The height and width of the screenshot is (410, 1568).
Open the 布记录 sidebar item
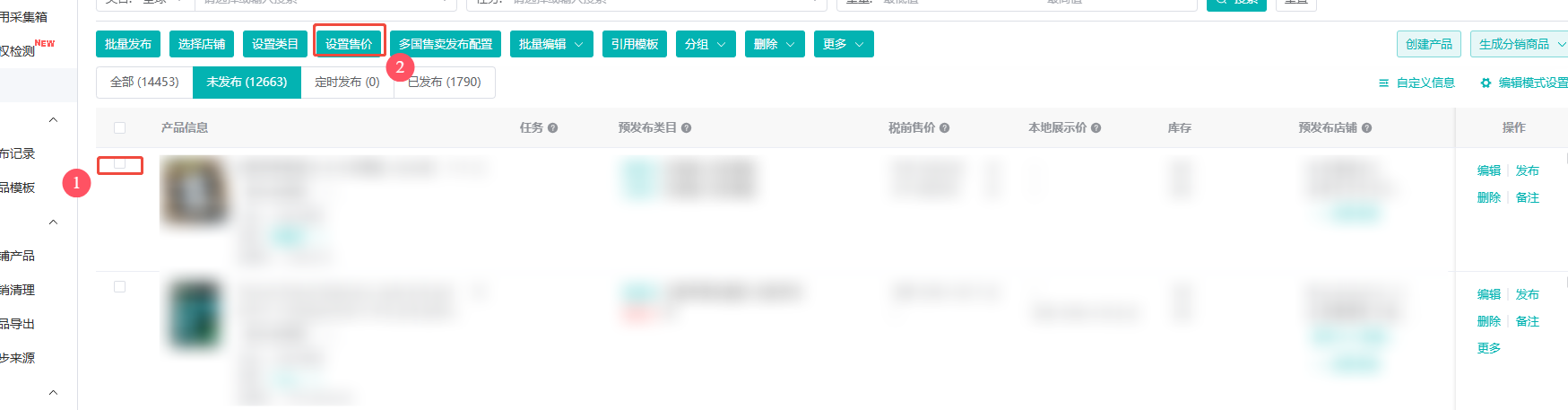pyautogui.click(x=18, y=153)
